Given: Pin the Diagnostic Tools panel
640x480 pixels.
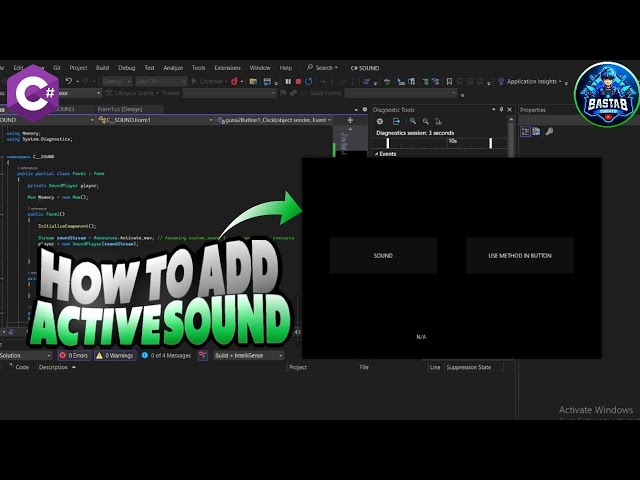Looking at the screenshot, I should pos(502,109).
